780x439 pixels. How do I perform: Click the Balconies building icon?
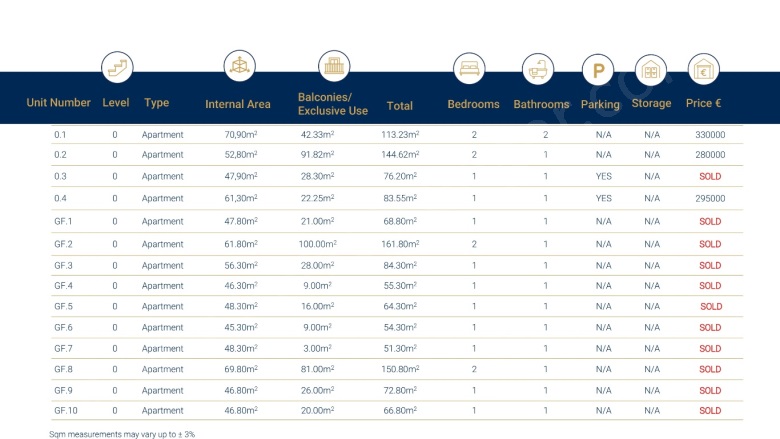[x=334, y=67]
